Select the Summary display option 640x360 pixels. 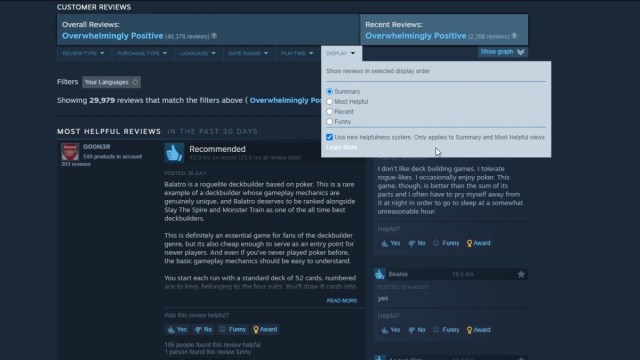[x=329, y=91]
